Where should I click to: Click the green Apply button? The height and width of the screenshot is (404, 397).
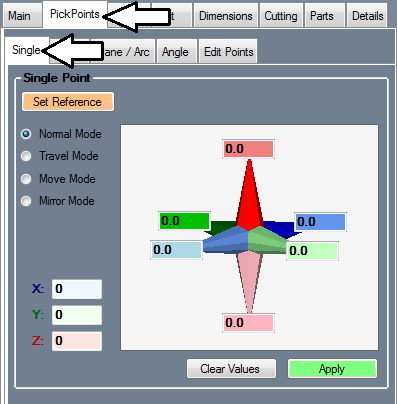pos(332,369)
